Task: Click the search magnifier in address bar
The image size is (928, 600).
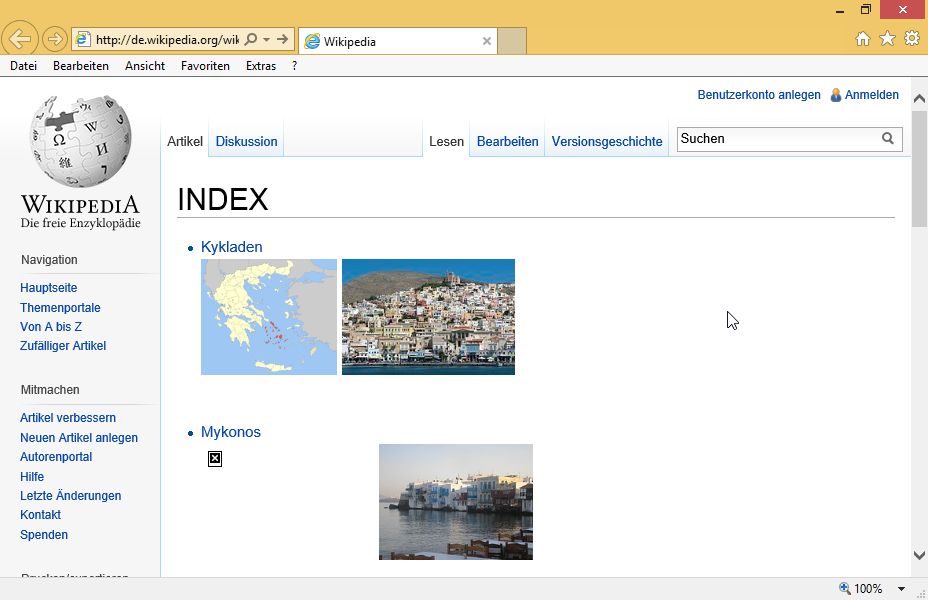Action: pyautogui.click(x=251, y=39)
